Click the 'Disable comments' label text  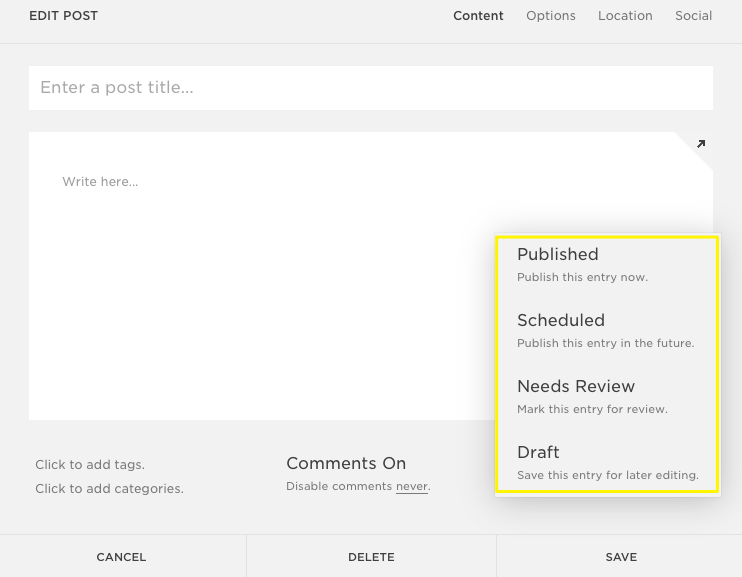(x=338, y=487)
